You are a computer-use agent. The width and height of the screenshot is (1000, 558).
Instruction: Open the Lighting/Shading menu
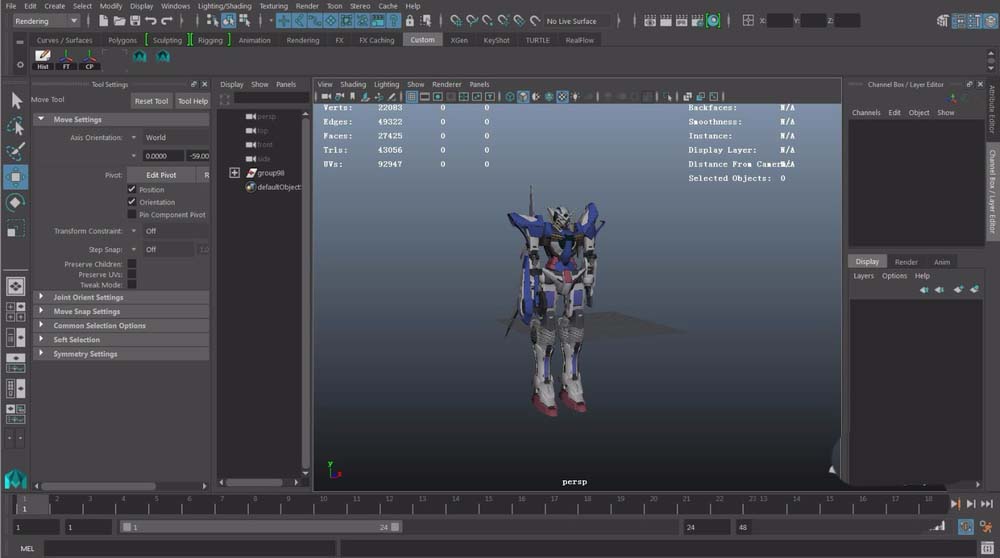[224, 6]
